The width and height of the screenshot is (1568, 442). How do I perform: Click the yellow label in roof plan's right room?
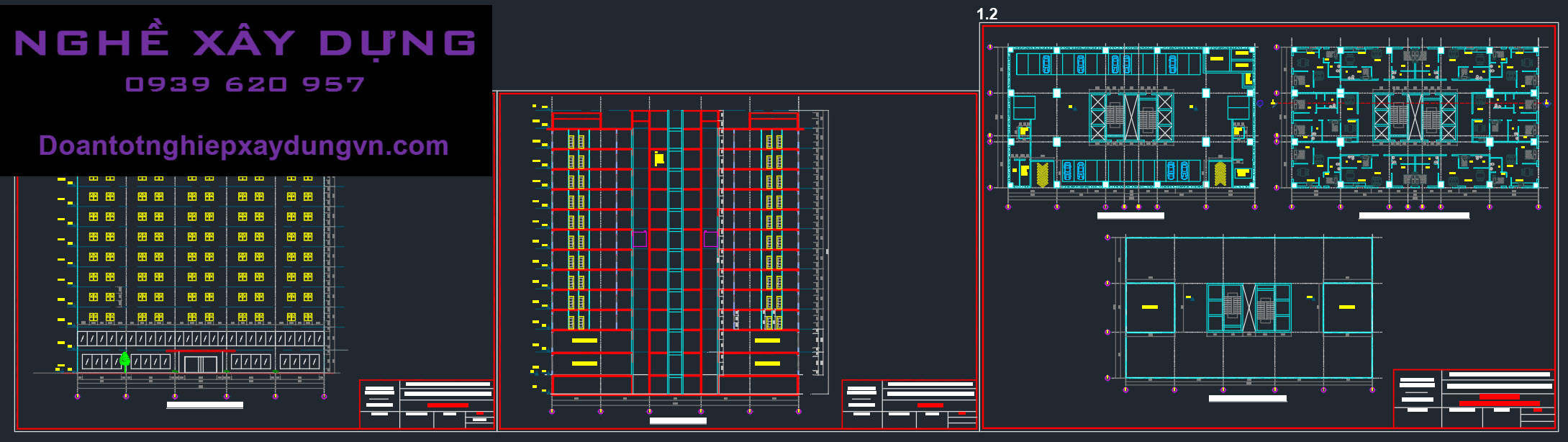[x=1346, y=307]
